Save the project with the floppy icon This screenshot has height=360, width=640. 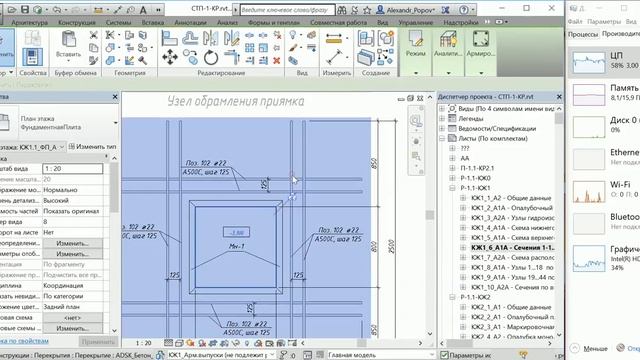[x=25, y=9]
